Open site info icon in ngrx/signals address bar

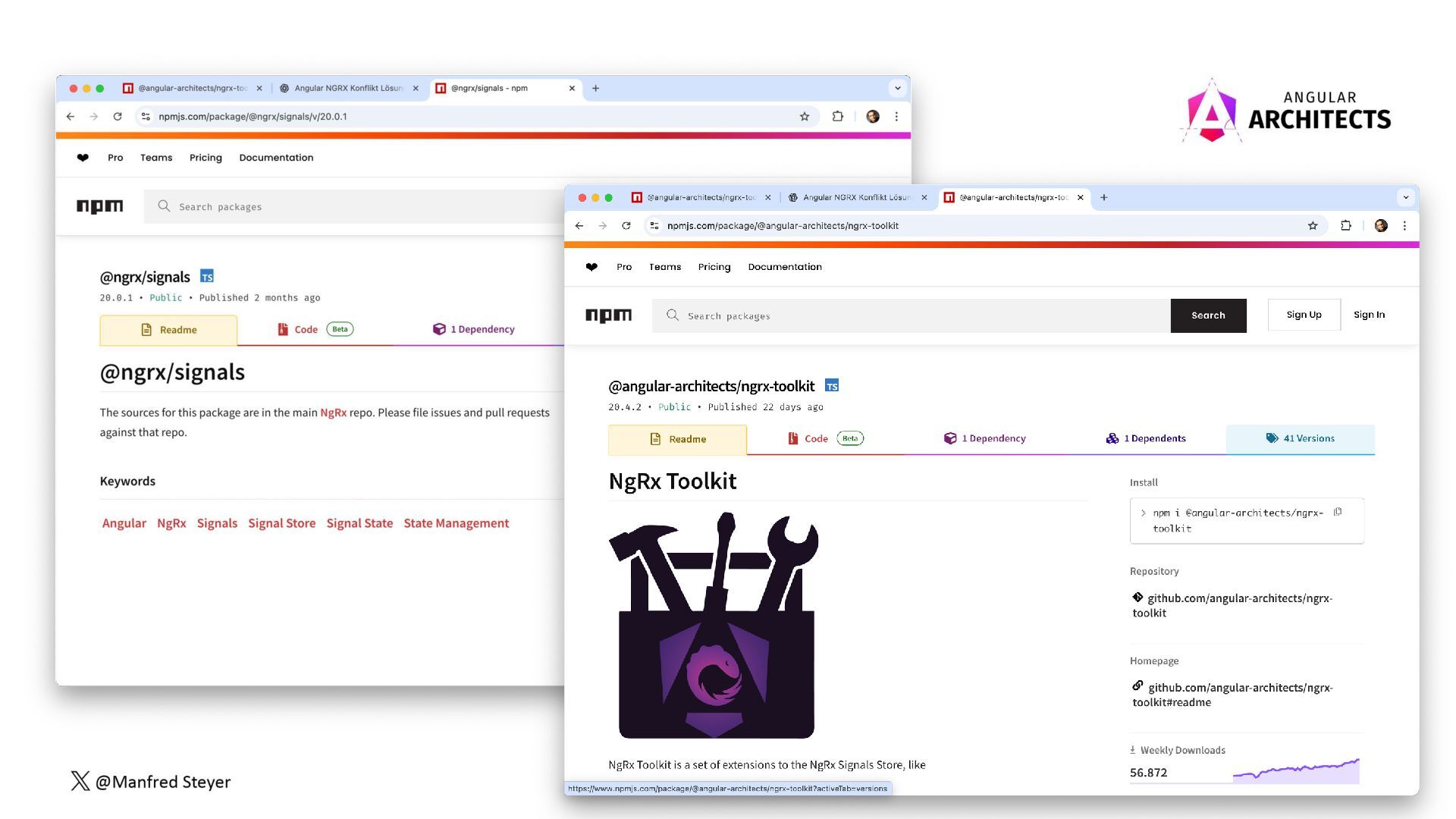[x=146, y=117]
